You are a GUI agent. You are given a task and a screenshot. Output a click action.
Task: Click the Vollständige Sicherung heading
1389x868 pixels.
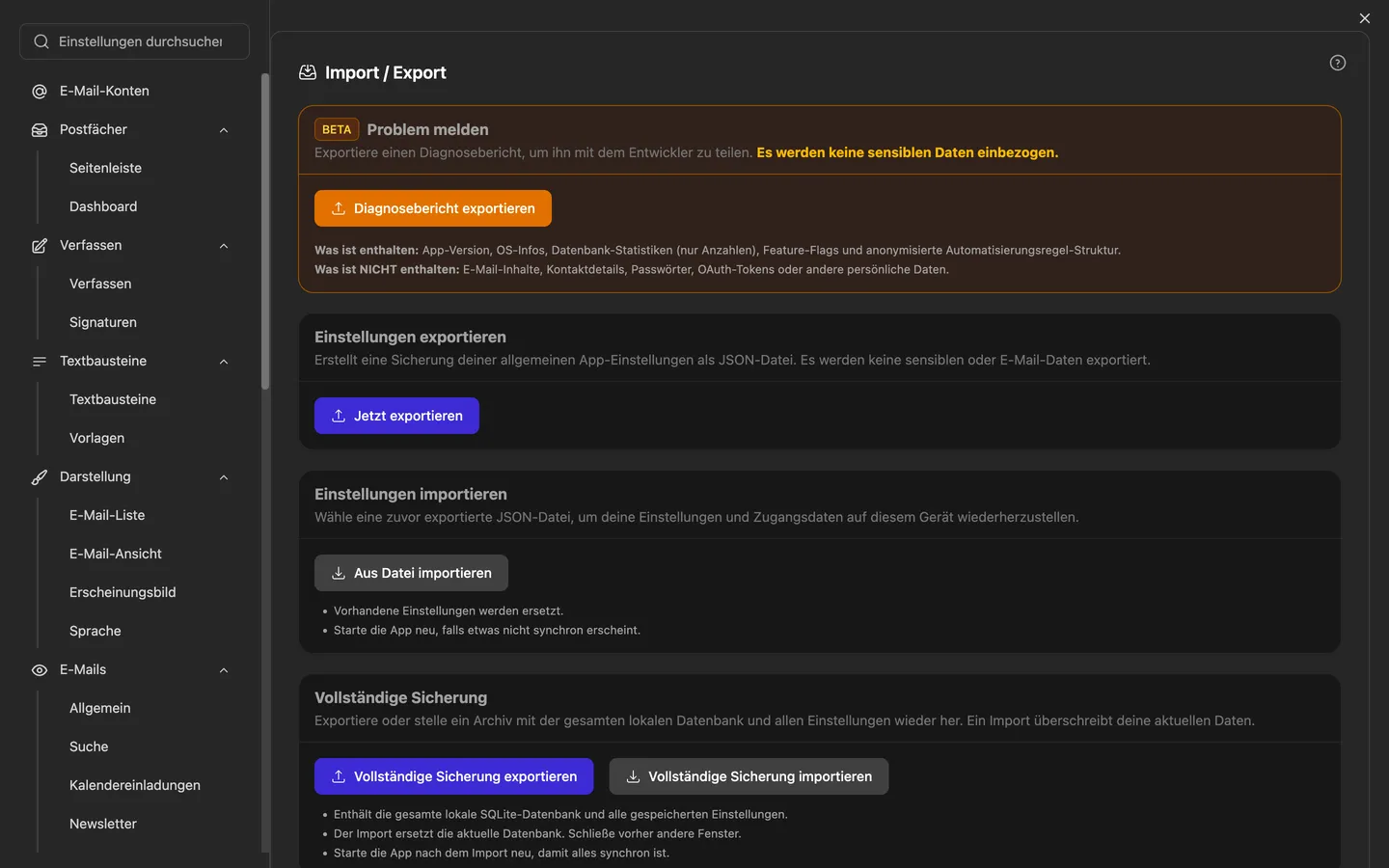400,697
